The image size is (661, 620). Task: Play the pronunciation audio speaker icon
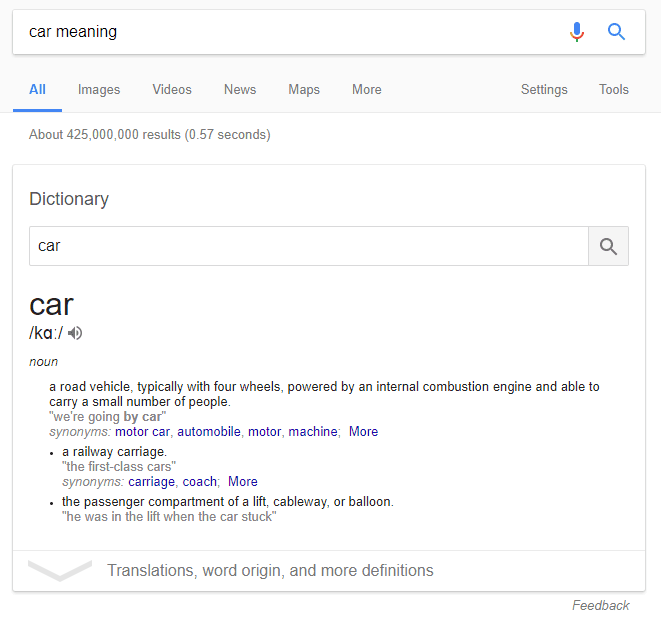(76, 333)
